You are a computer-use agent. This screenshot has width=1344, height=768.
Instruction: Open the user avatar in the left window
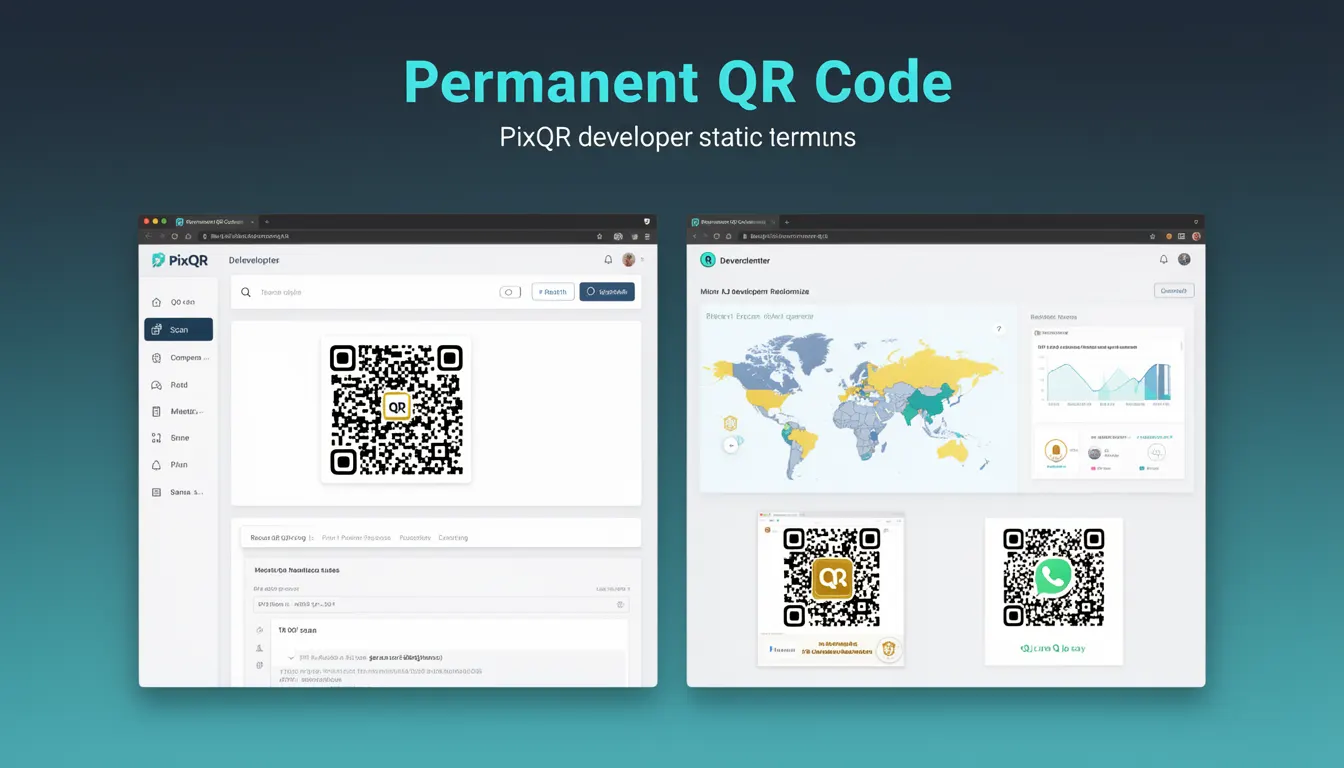coord(629,259)
